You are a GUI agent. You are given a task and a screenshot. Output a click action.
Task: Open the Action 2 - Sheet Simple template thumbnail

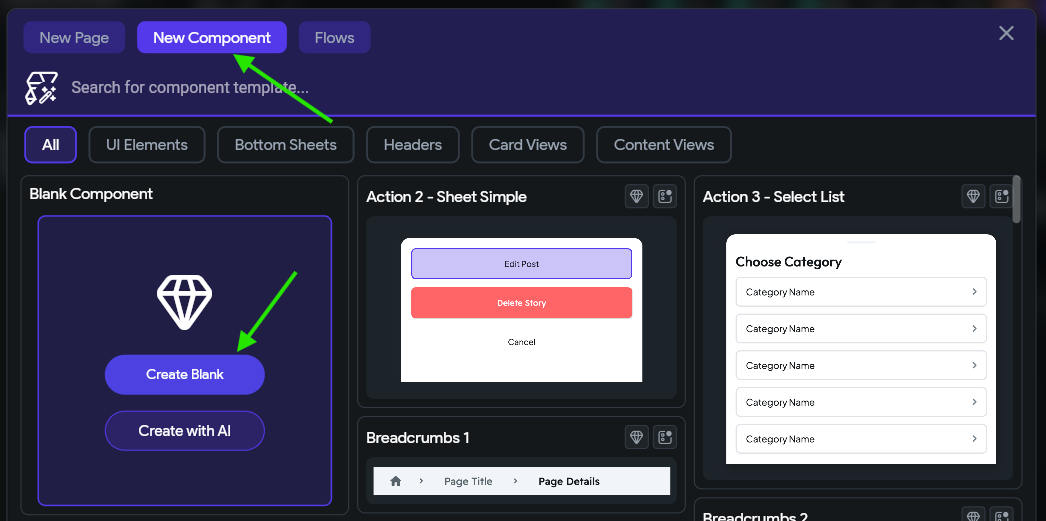pyautogui.click(x=521, y=308)
